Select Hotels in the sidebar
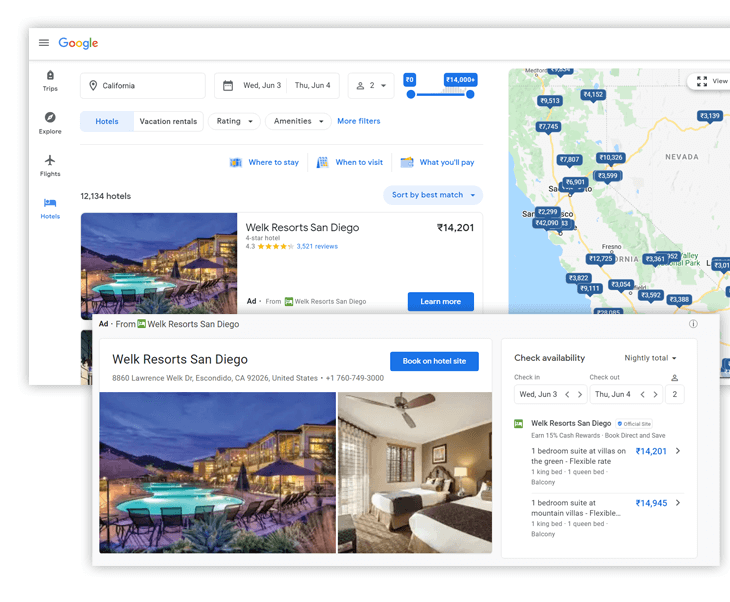Image resolution: width=730 pixels, height=602 pixels. (50, 208)
